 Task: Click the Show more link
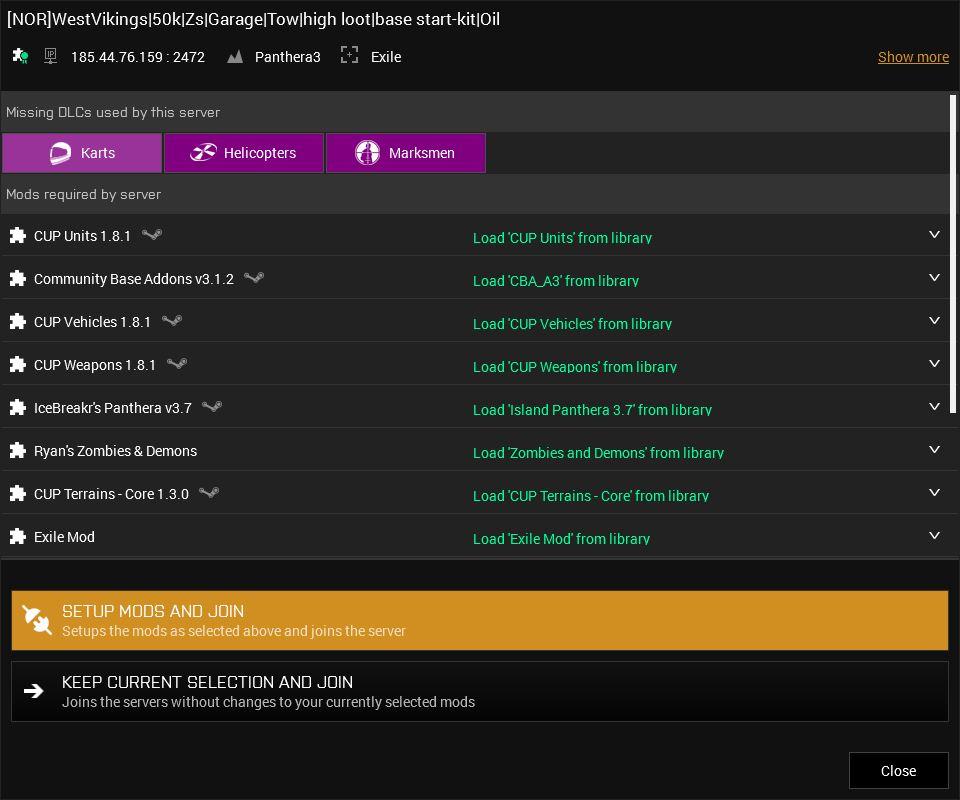(913, 57)
